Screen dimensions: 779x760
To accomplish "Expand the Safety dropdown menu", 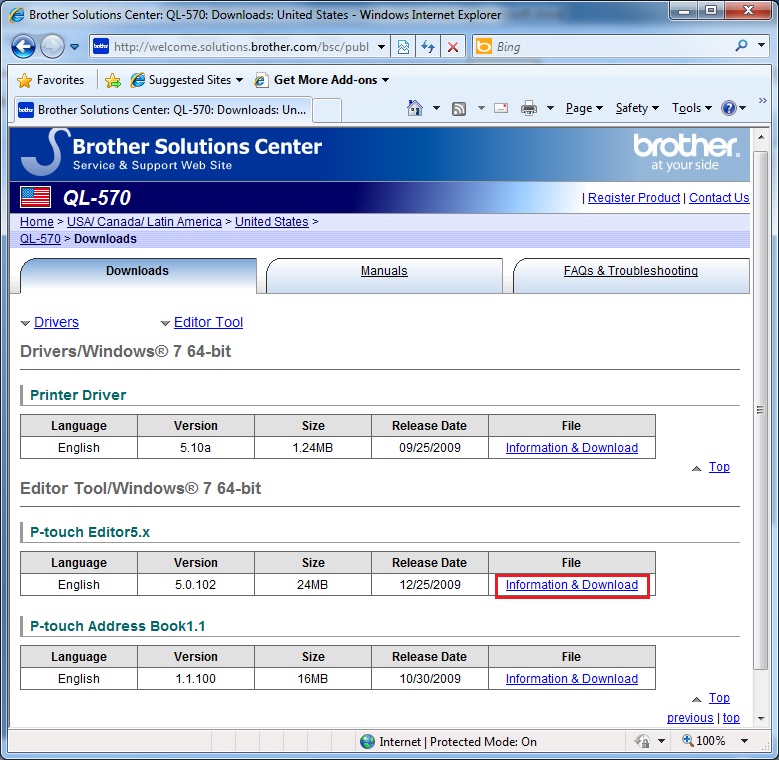I will [637, 108].
